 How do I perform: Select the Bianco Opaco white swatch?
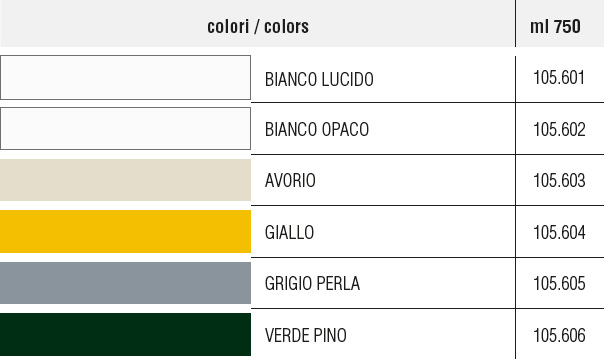(126, 129)
